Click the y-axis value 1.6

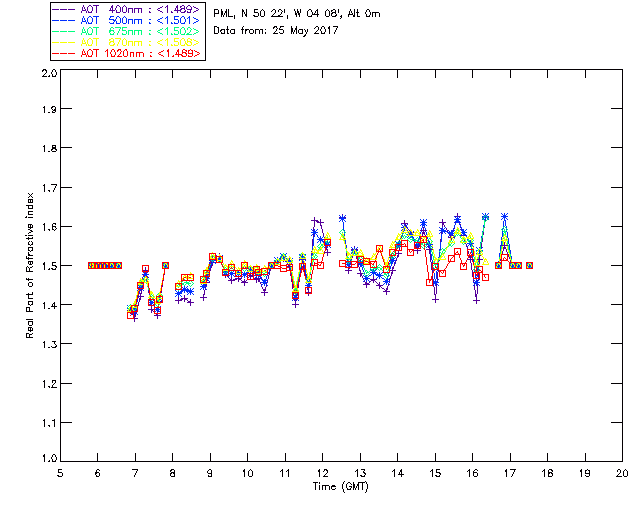pyautogui.click(x=49, y=227)
